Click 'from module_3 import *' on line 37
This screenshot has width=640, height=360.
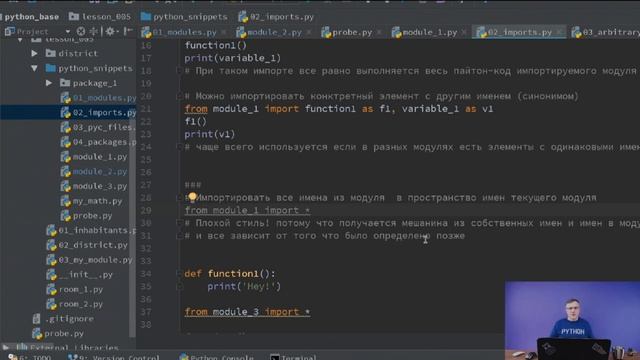pyautogui.click(x=247, y=312)
